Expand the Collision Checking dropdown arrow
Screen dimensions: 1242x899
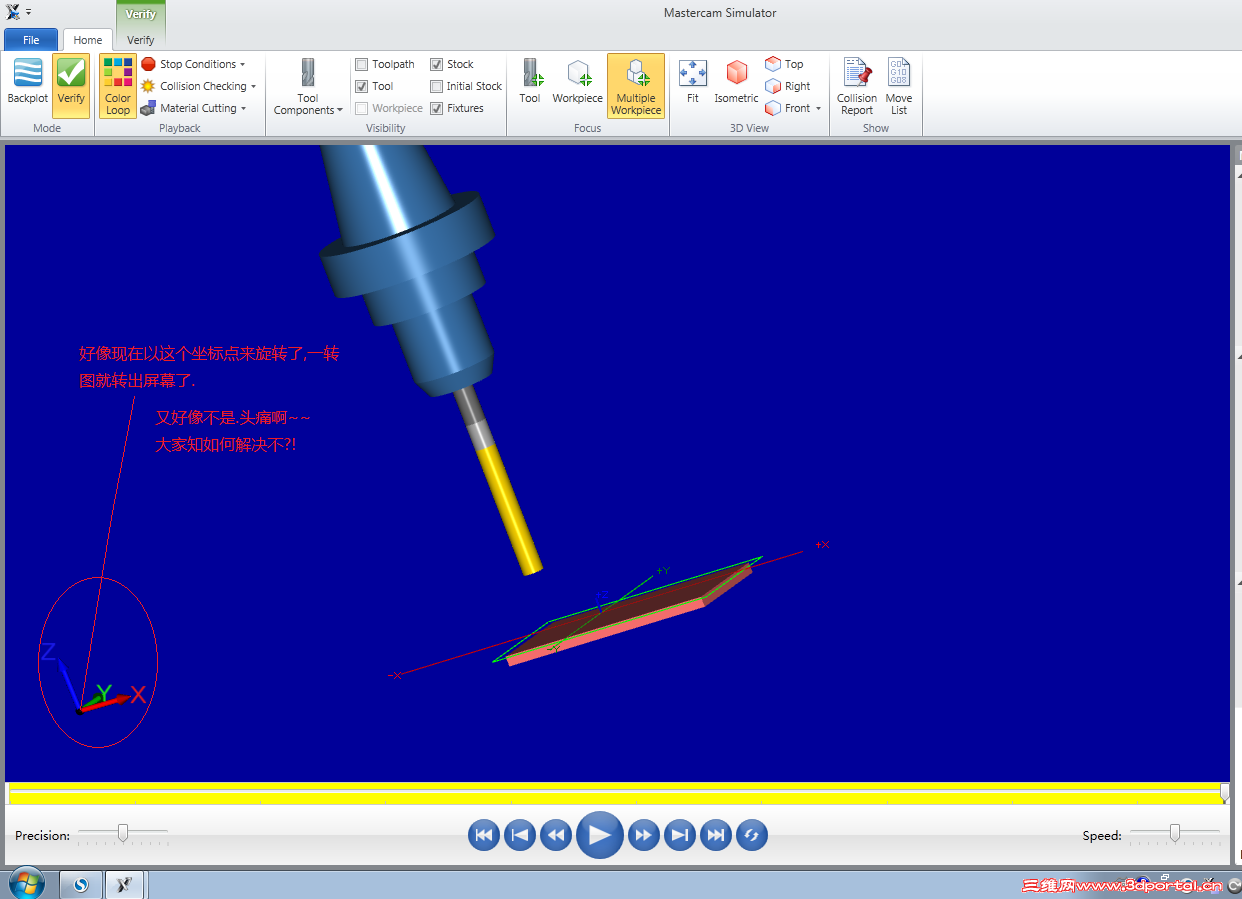click(x=253, y=87)
